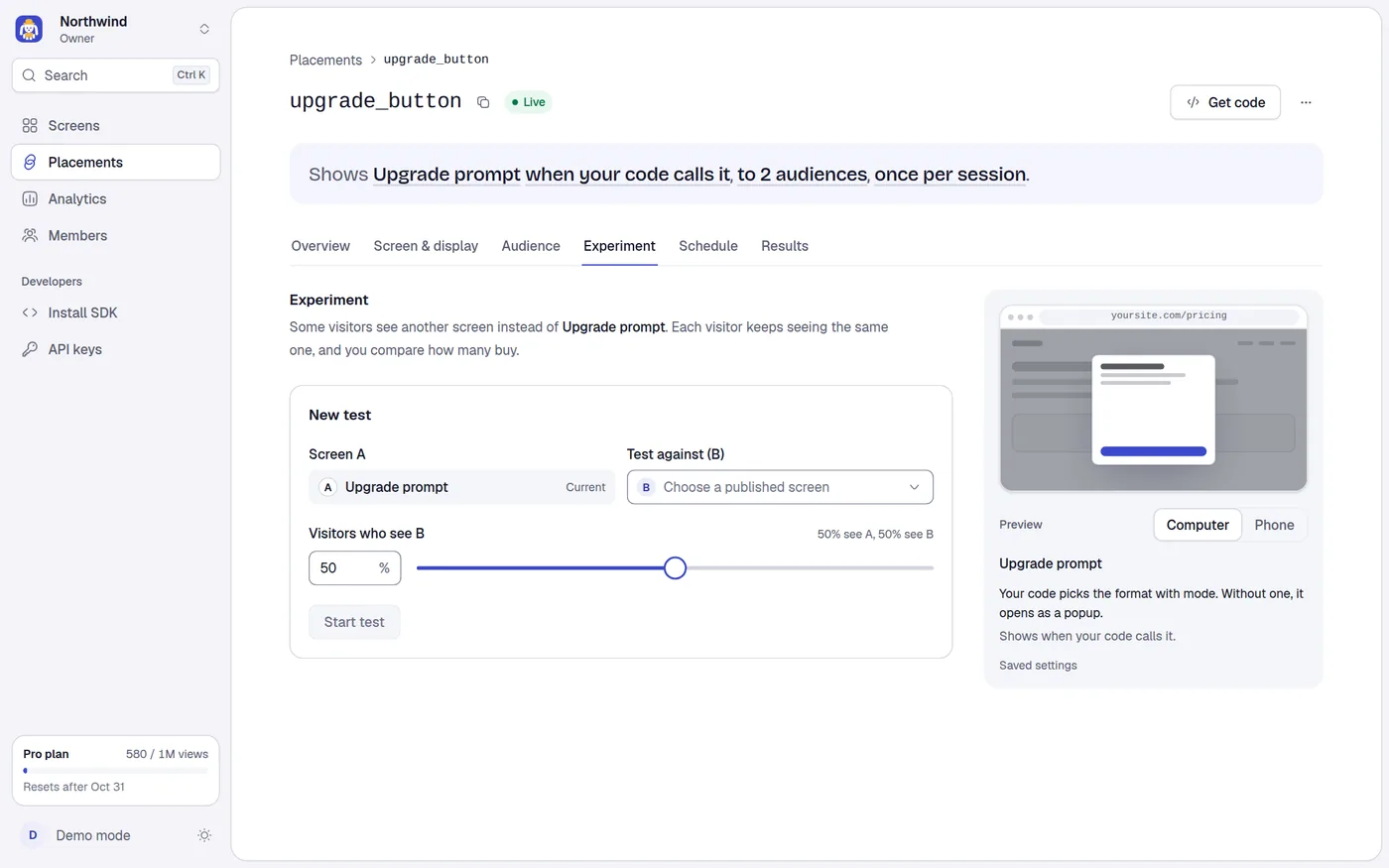Switch to the Audience tab
Viewport: 1389px width, 868px height.
tap(531, 246)
